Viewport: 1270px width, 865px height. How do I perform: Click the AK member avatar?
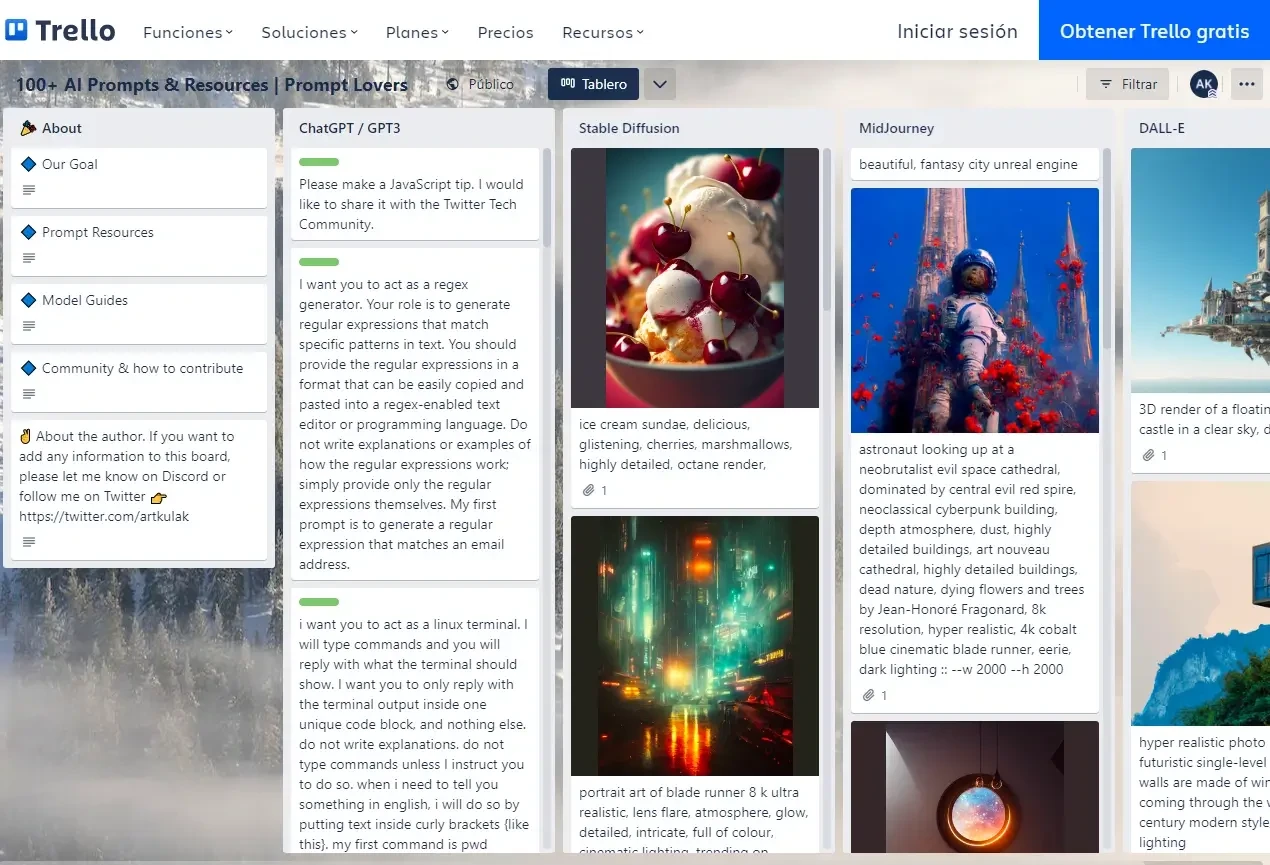pyautogui.click(x=1204, y=84)
